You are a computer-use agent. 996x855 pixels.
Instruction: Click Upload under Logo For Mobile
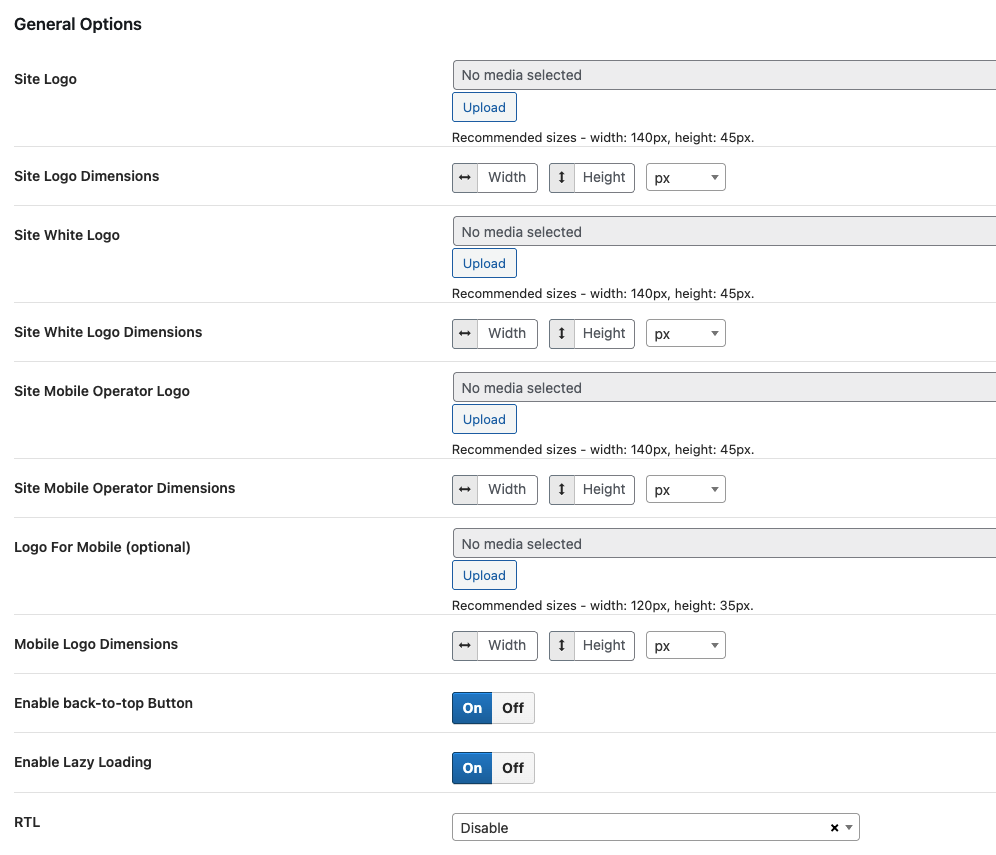[484, 576]
